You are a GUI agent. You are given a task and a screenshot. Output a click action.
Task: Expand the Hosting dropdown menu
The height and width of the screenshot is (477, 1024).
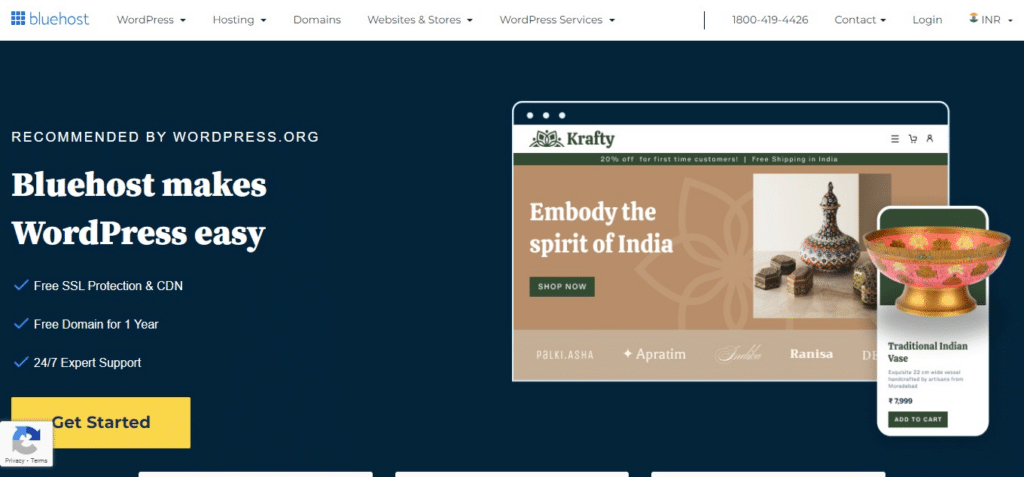point(239,20)
